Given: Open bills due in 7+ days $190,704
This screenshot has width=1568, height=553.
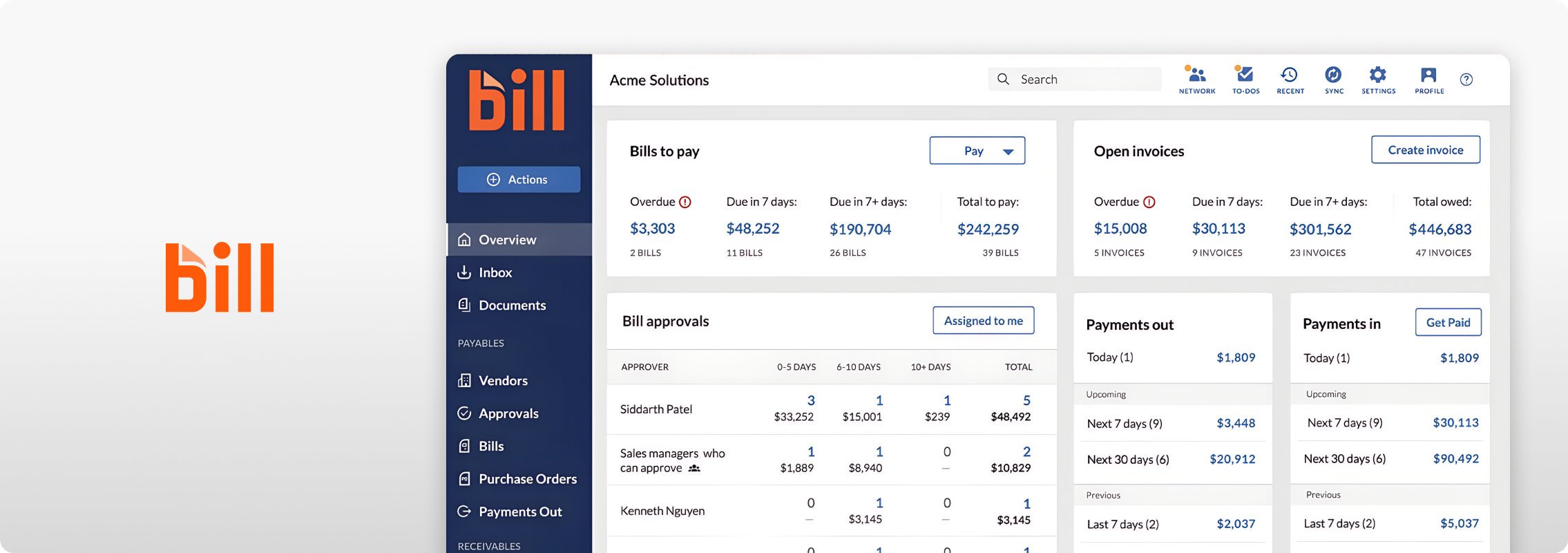Looking at the screenshot, I should (x=861, y=229).
